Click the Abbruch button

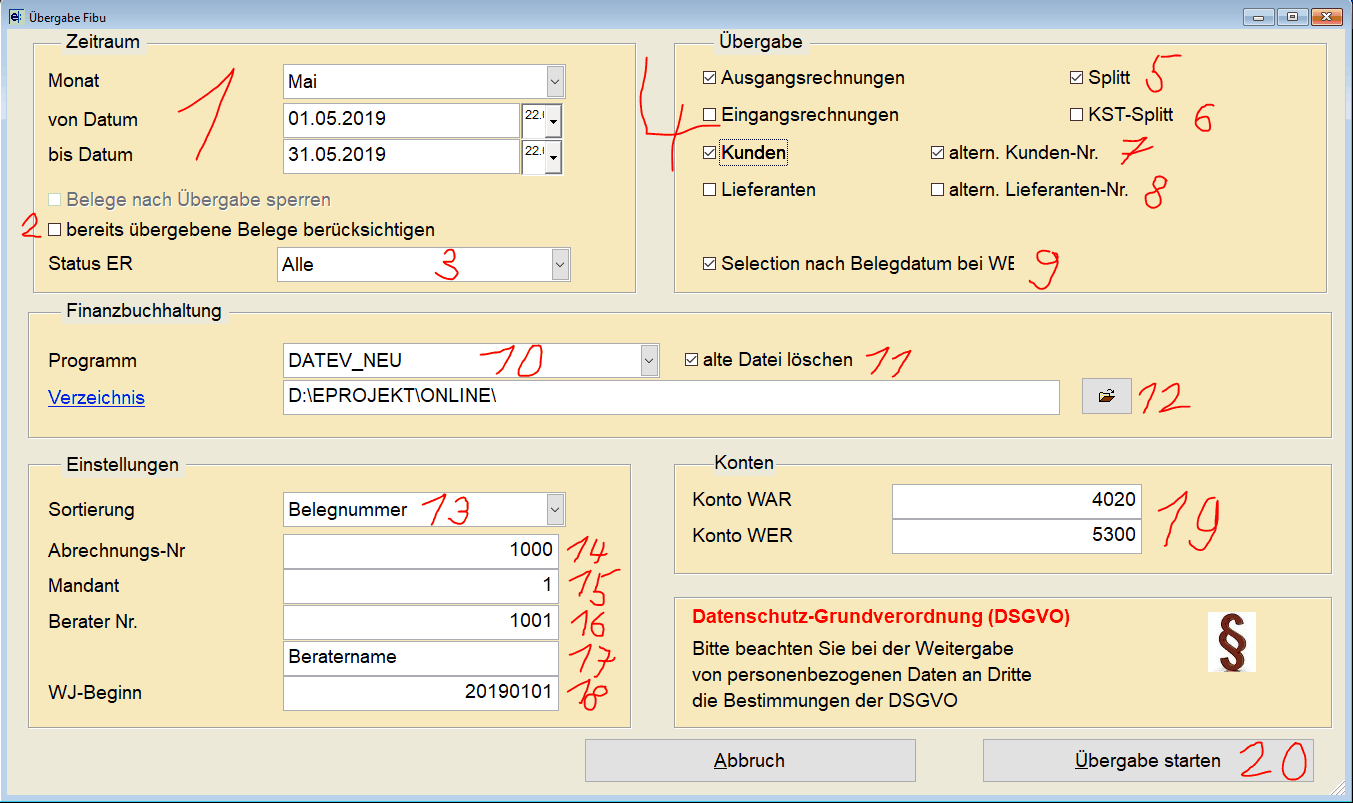750,760
